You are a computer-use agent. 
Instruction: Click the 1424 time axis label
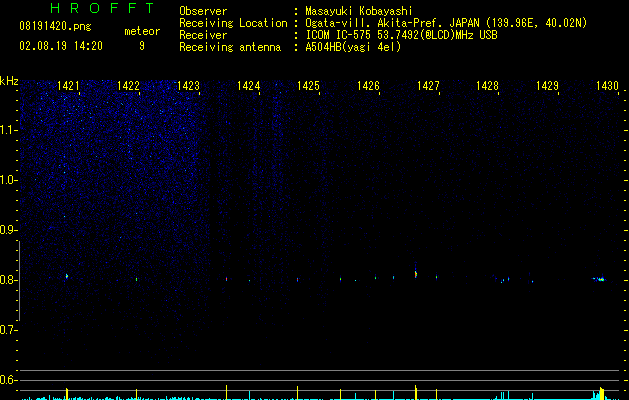click(x=248, y=85)
